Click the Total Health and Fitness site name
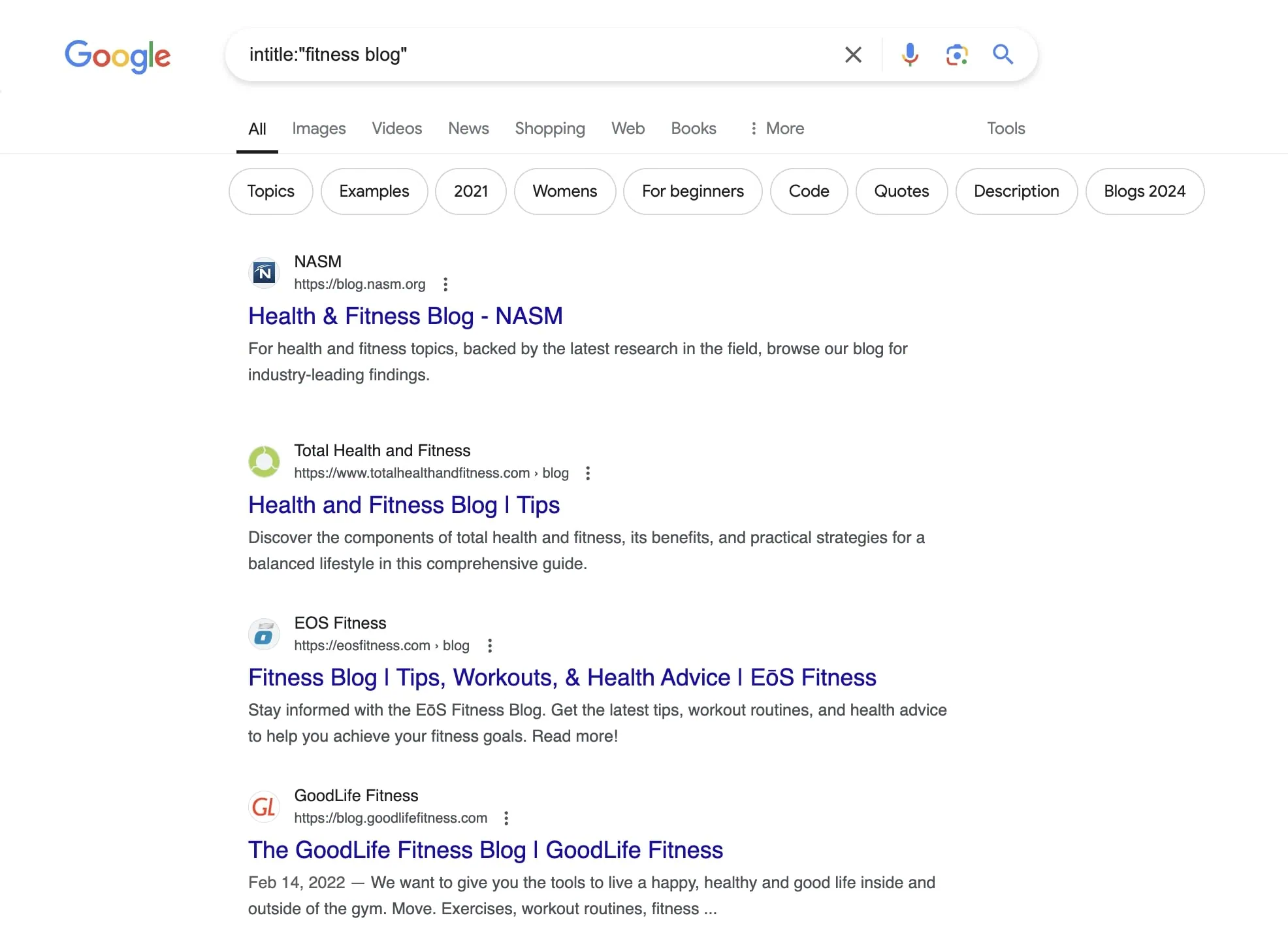Image resolution: width=1288 pixels, height=941 pixels. pos(382,450)
